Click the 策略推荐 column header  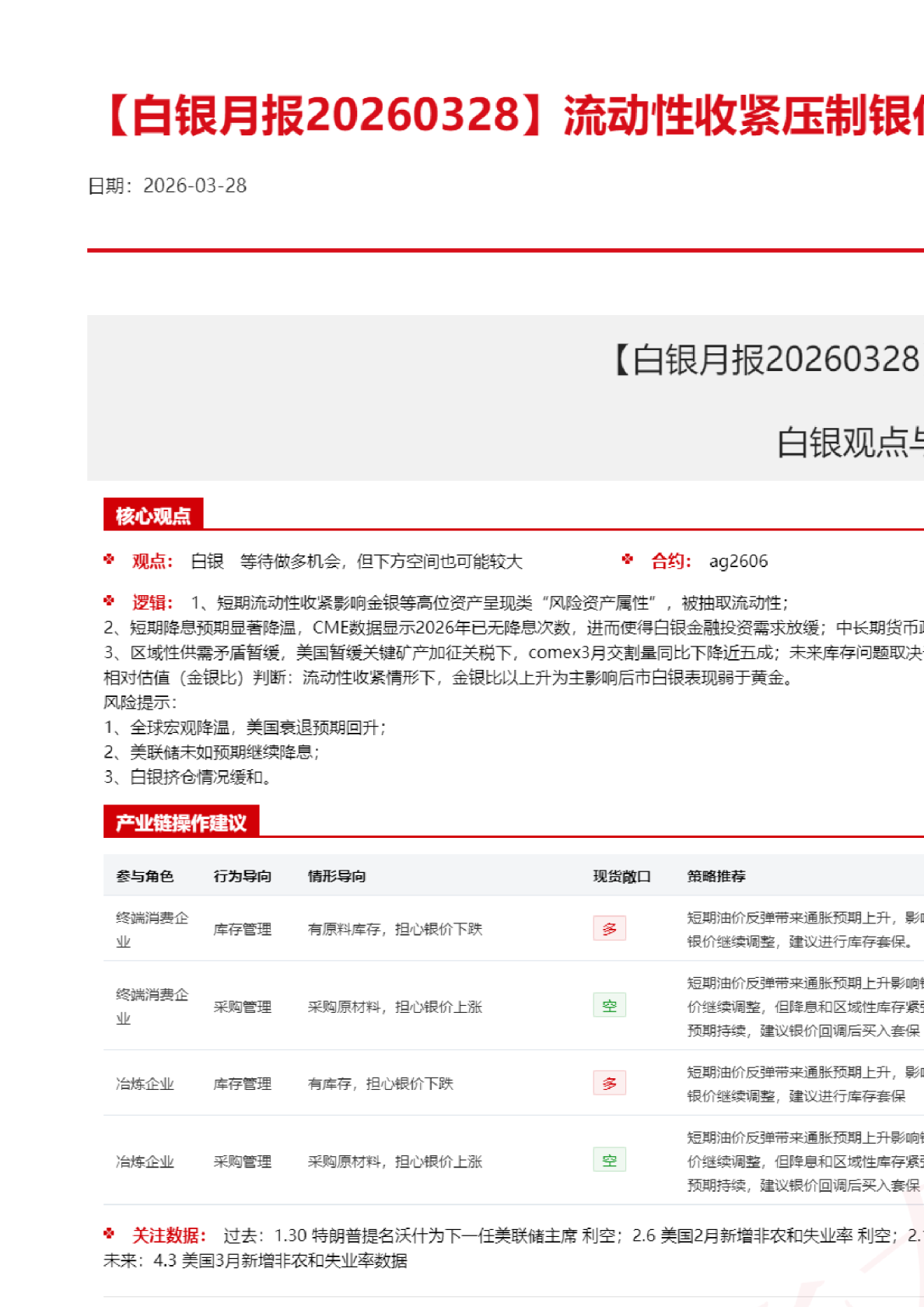[716, 877]
